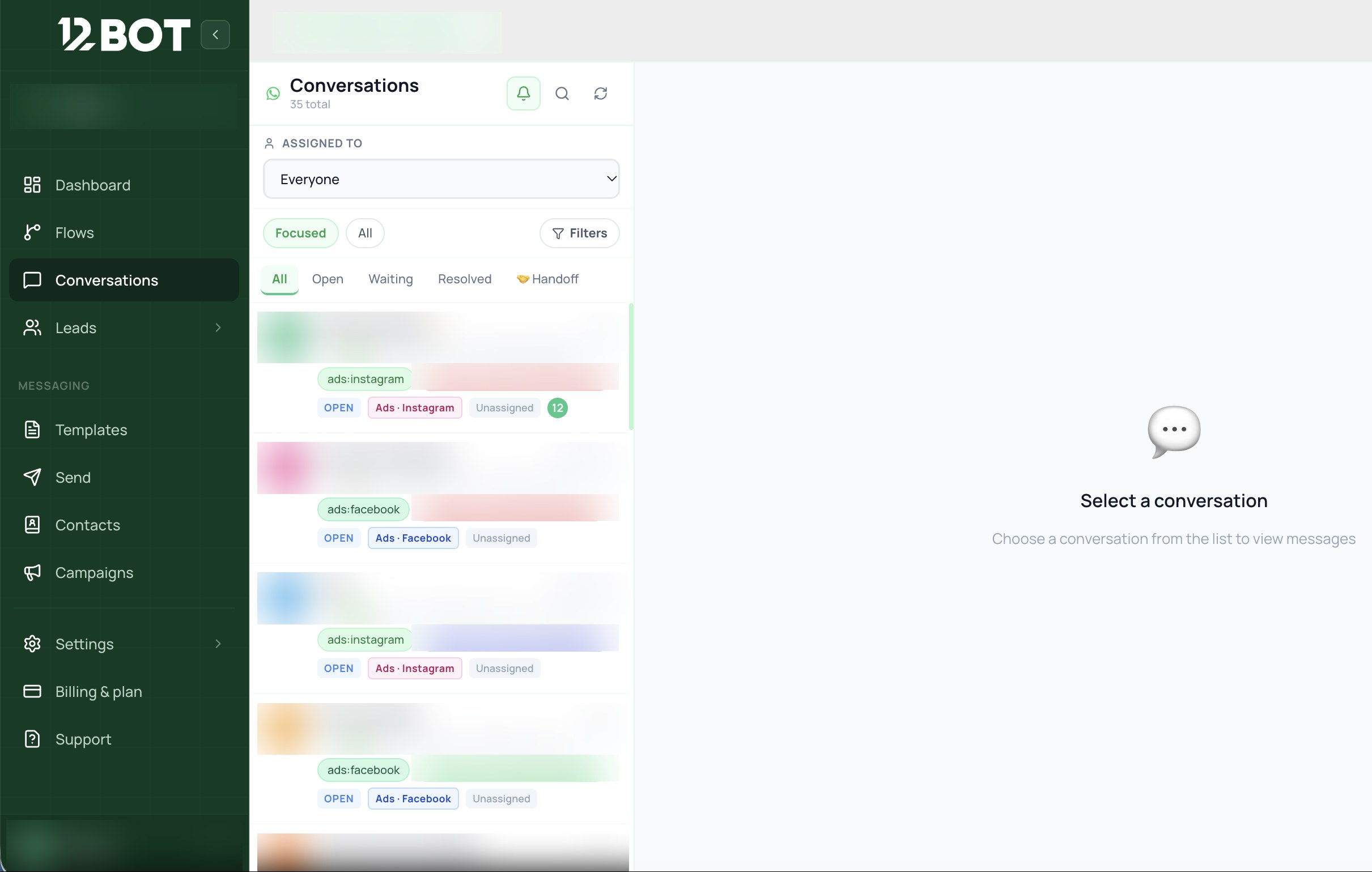The height and width of the screenshot is (872, 1372).
Task: Click the 12BOT logo
Action: coord(124,34)
